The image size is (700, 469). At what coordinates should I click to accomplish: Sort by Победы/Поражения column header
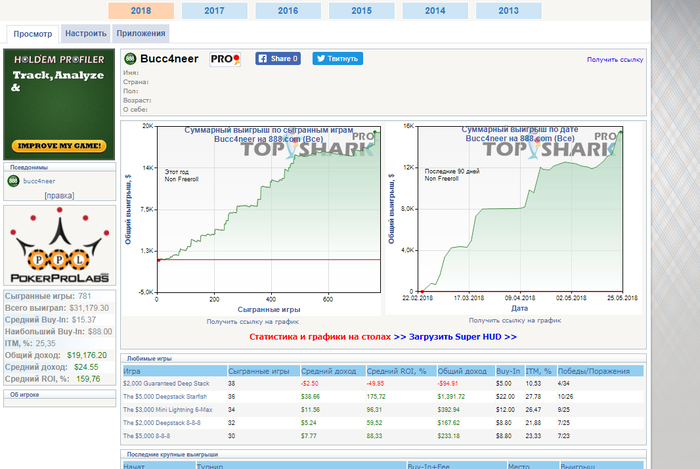[600, 371]
